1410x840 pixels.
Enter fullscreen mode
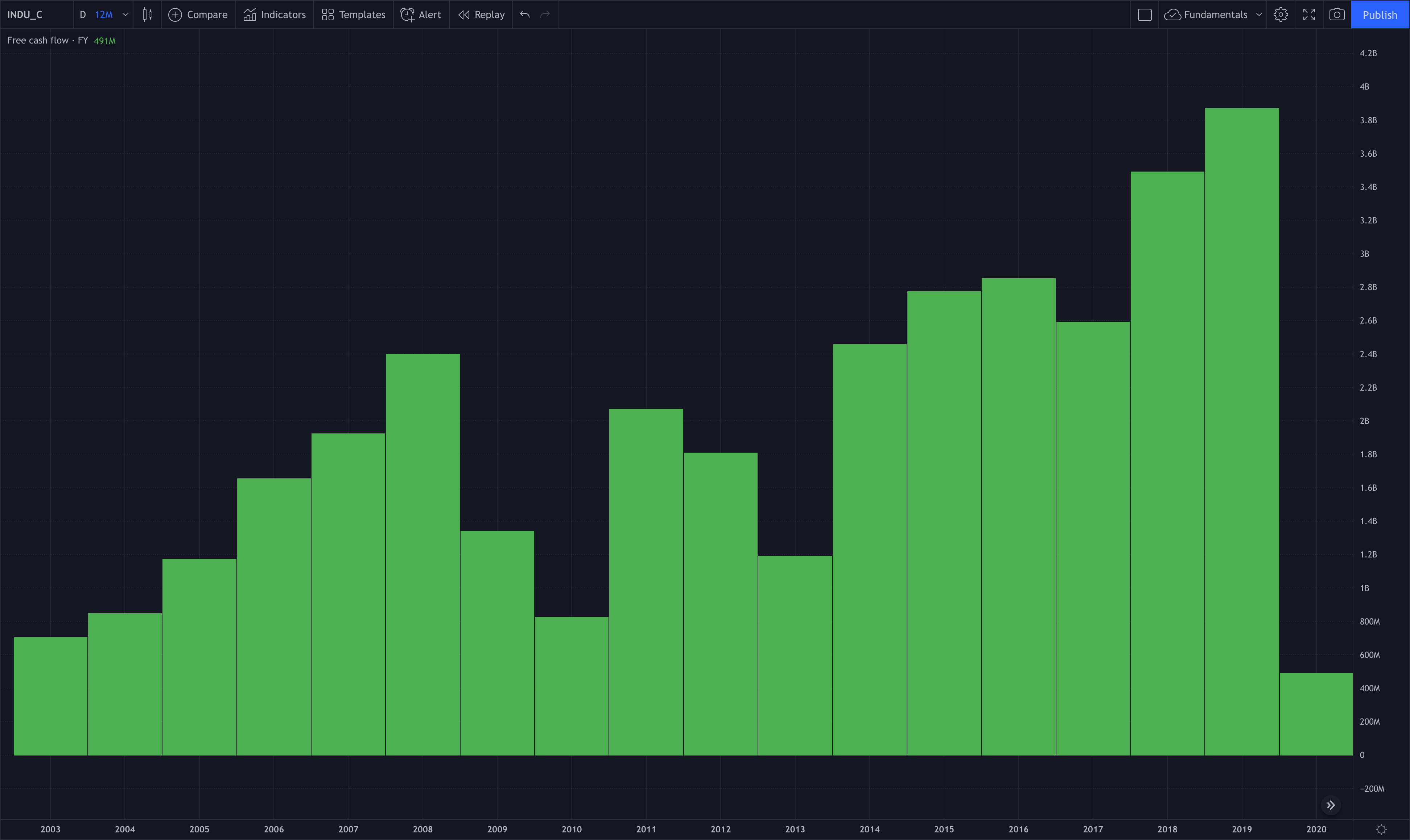click(1309, 15)
